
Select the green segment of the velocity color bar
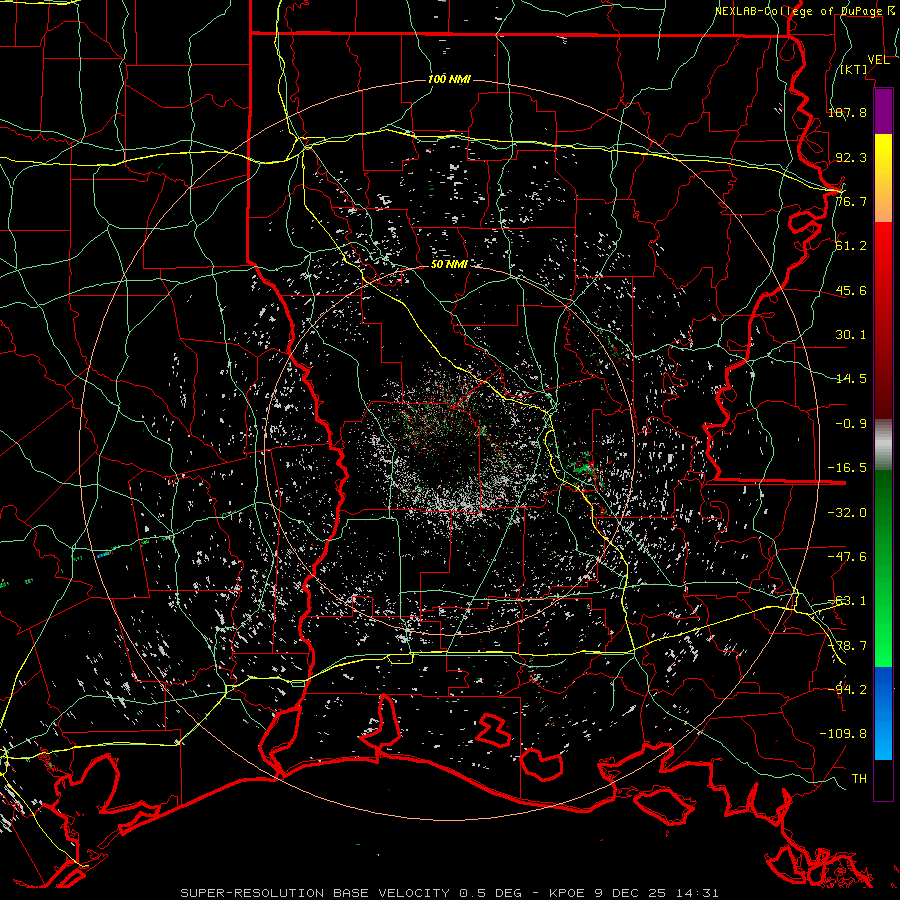pos(883,569)
